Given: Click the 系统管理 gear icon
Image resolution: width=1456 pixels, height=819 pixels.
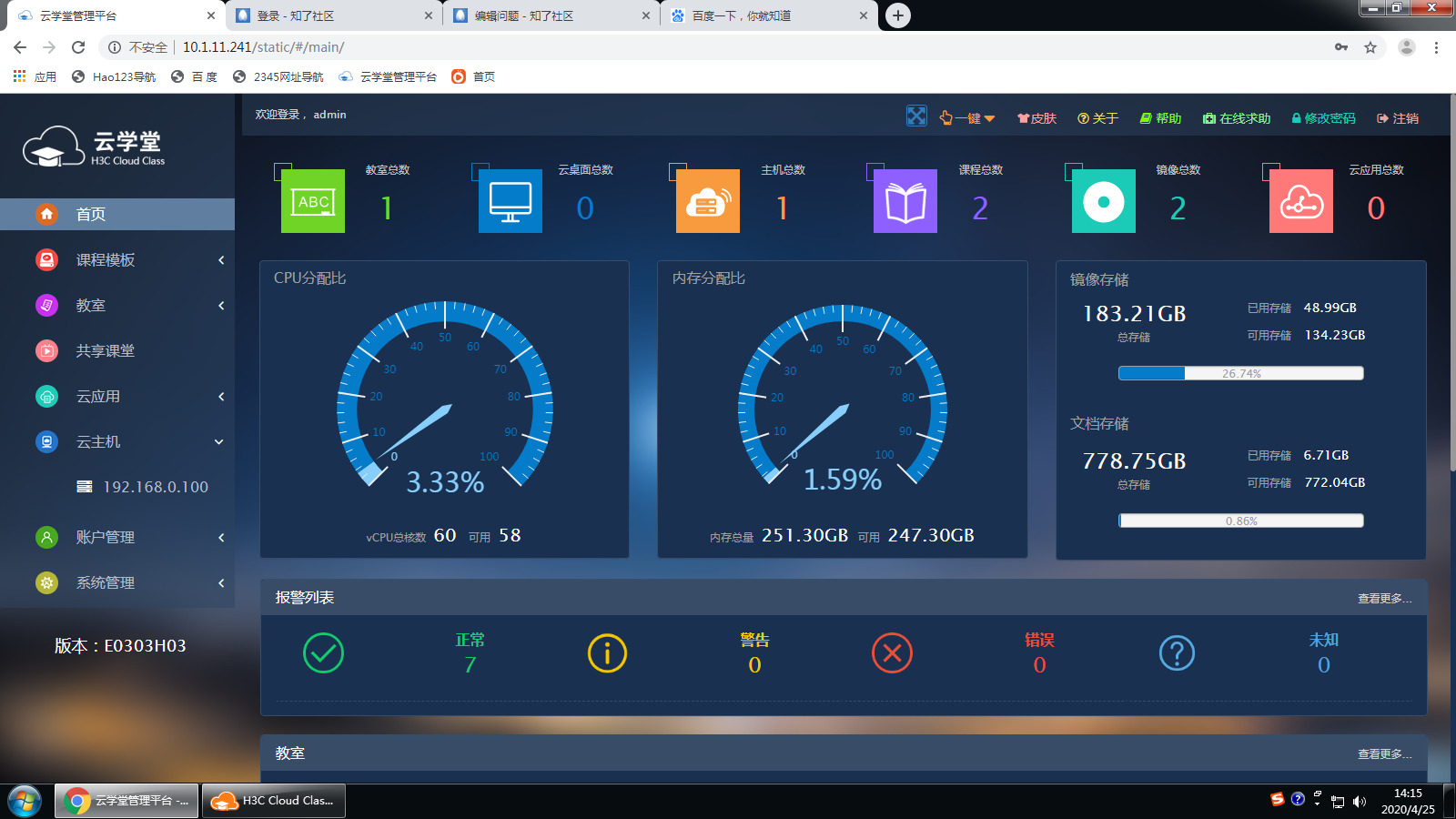Looking at the screenshot, I should click(46, 582).
